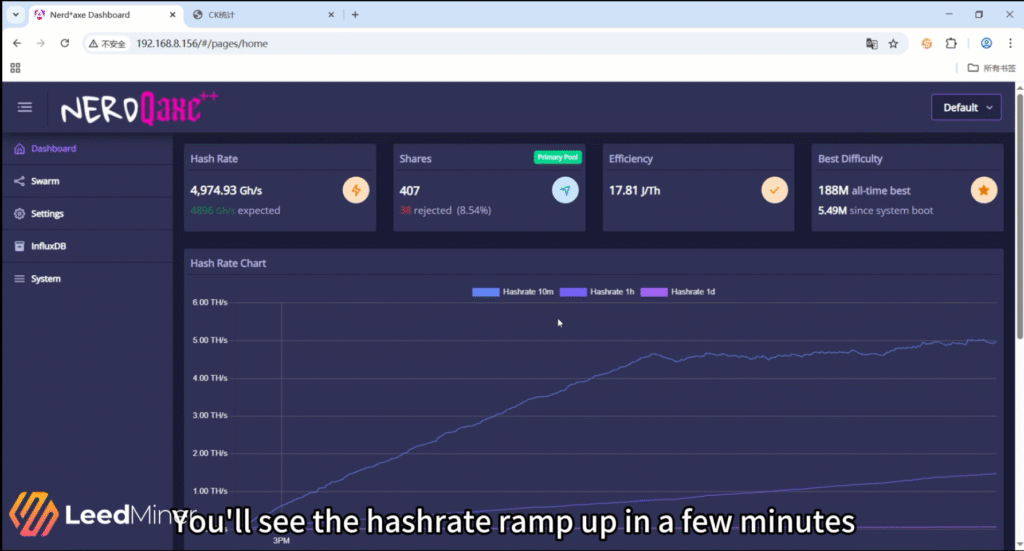The image size is (1024, 551).
Task: Toggle Hashrate 10m legend series
Action: pos(512,292)
